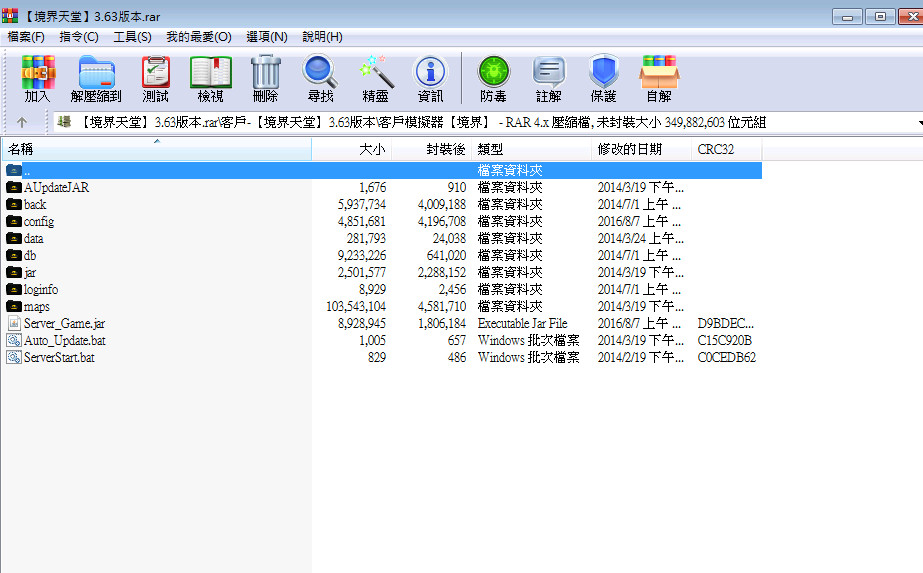Click packed size value 4,196,708
Screen dimensions: 923x573
[x=442, y=221]
